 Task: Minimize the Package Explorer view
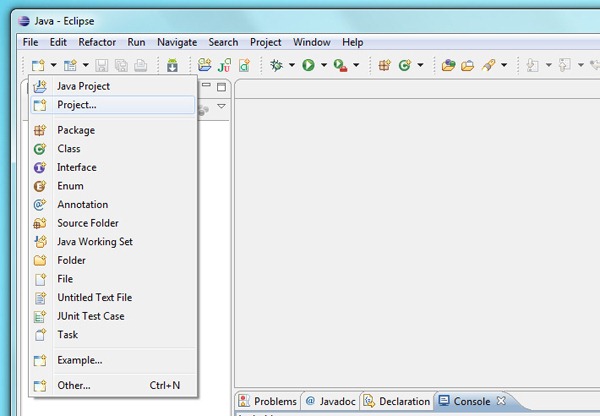click(206, 85)
